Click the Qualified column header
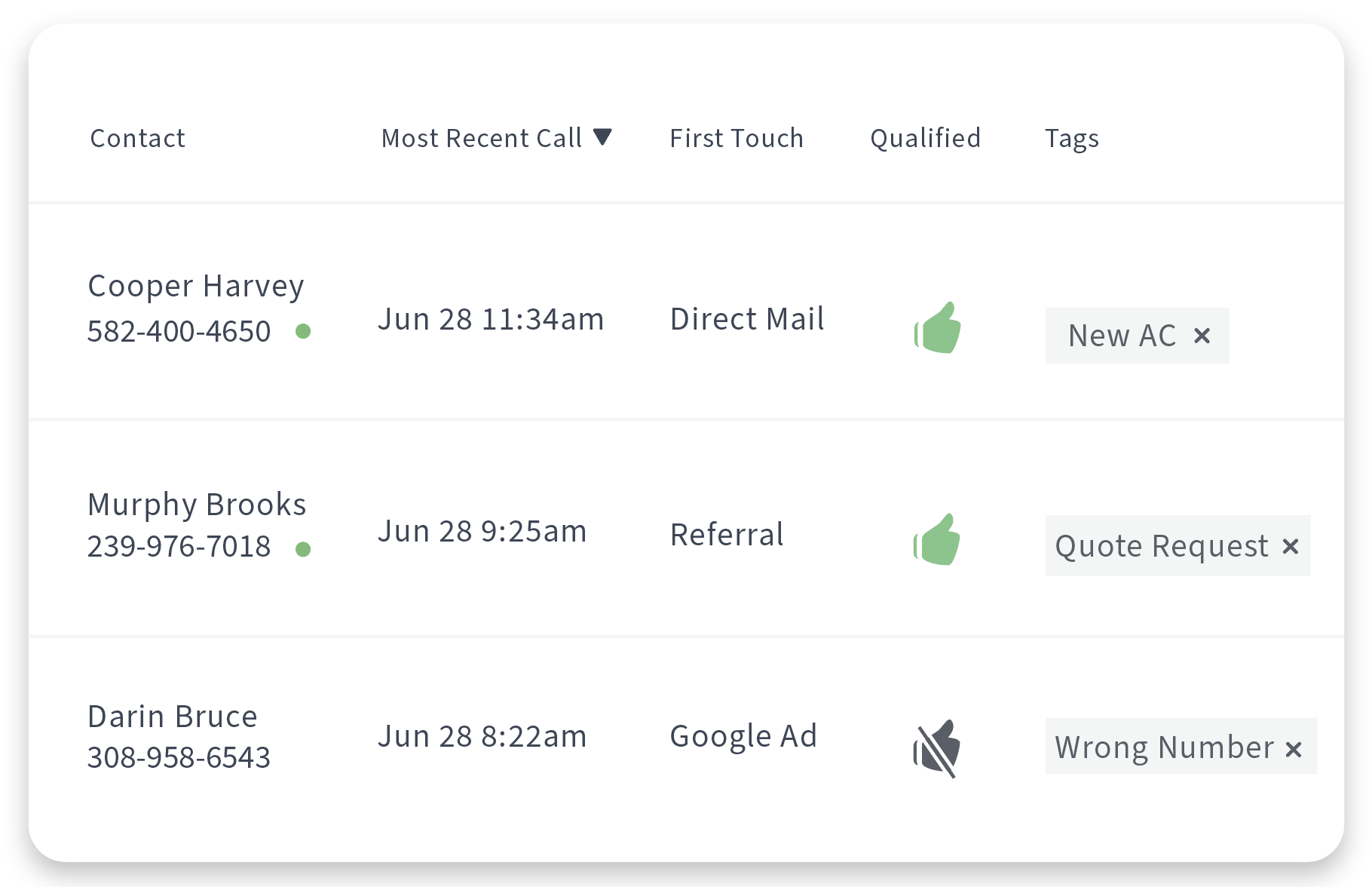1372x887 pixels. [x=926, y=138]
